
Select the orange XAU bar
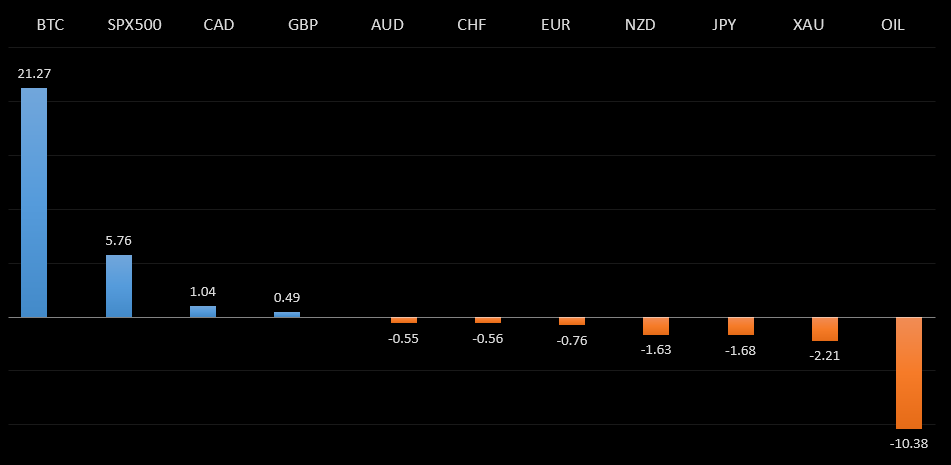(x=825, y=329)
